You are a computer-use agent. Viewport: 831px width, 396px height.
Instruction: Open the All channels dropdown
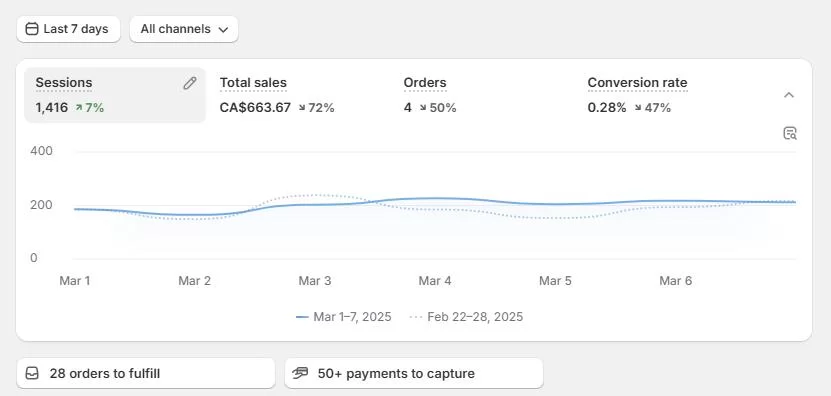[x=184, y=29]
